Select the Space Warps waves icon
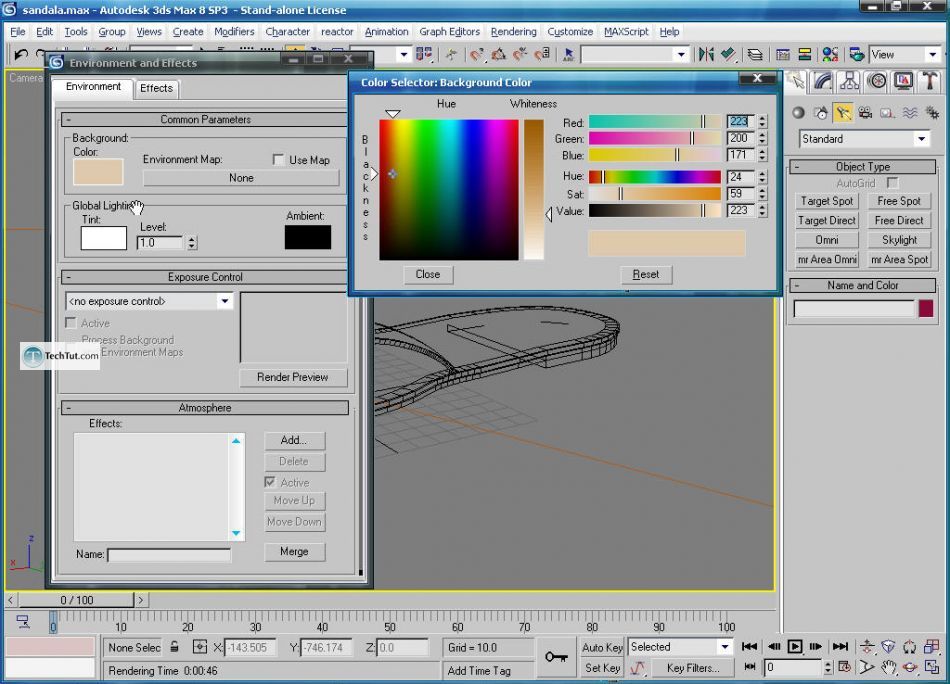This screenshot has width=950, height=684. 910,113
